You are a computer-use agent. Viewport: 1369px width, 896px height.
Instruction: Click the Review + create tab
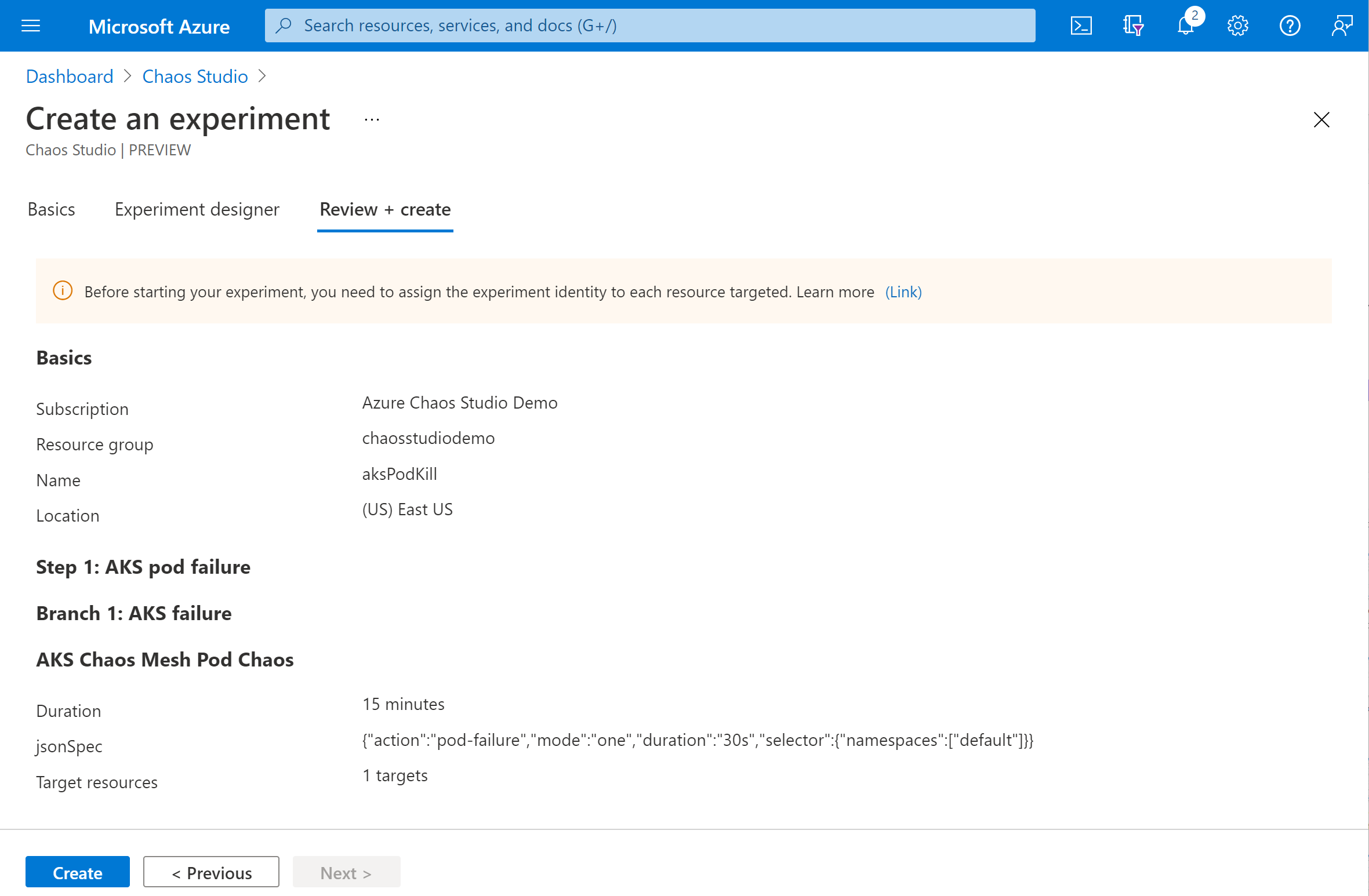point(385,209)
